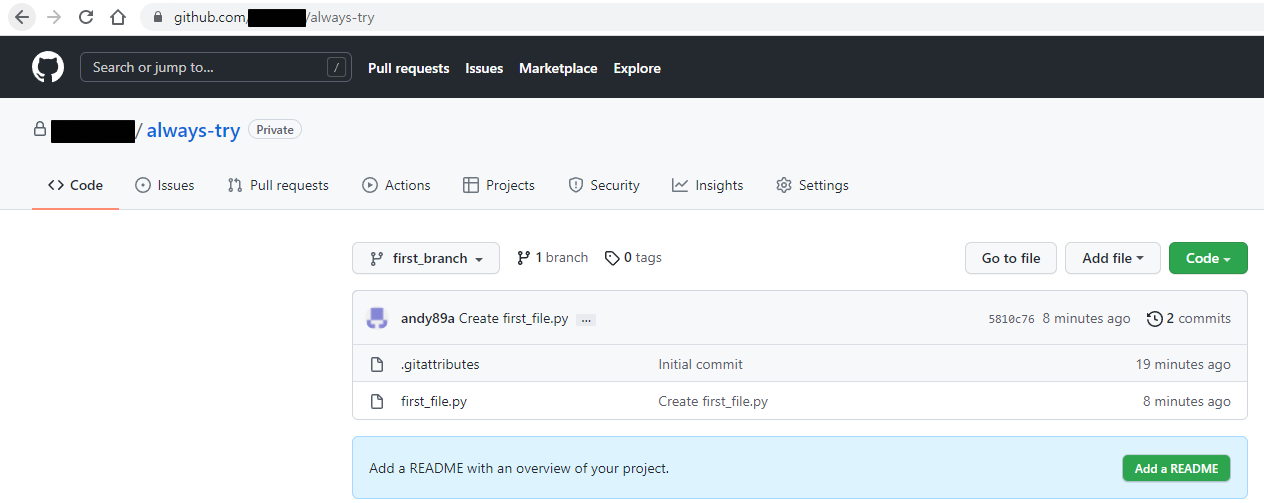
Task: Click the andy89a avatar image
Action: [x=377, y=318]
